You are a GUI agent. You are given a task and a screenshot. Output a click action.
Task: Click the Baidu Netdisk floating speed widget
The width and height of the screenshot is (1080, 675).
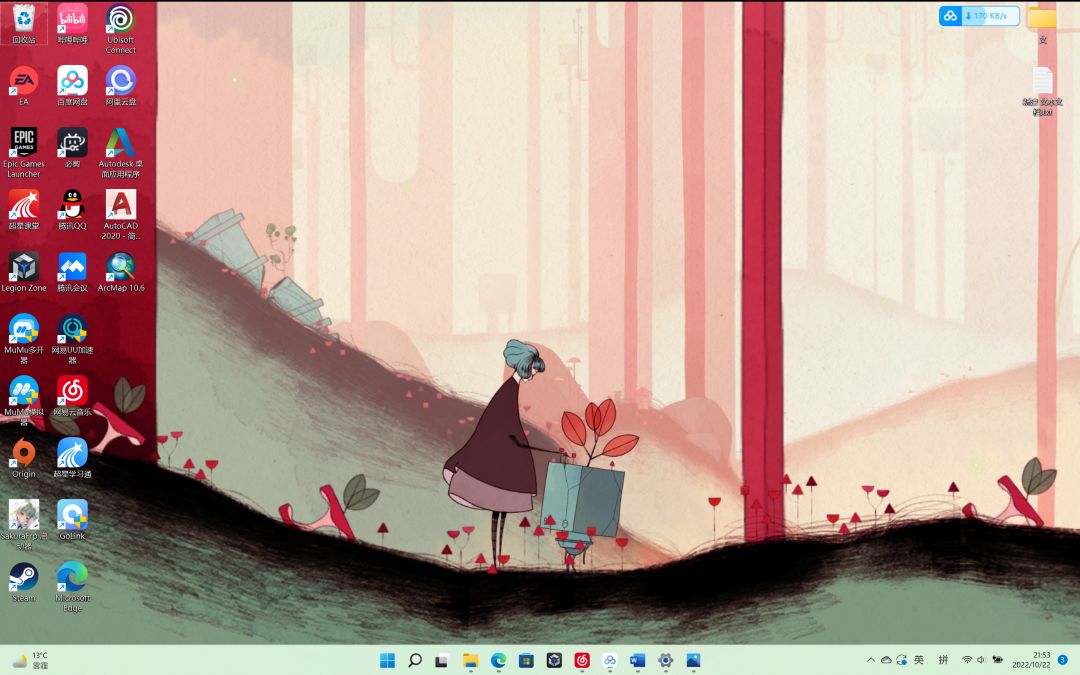[x=979, y=16]
